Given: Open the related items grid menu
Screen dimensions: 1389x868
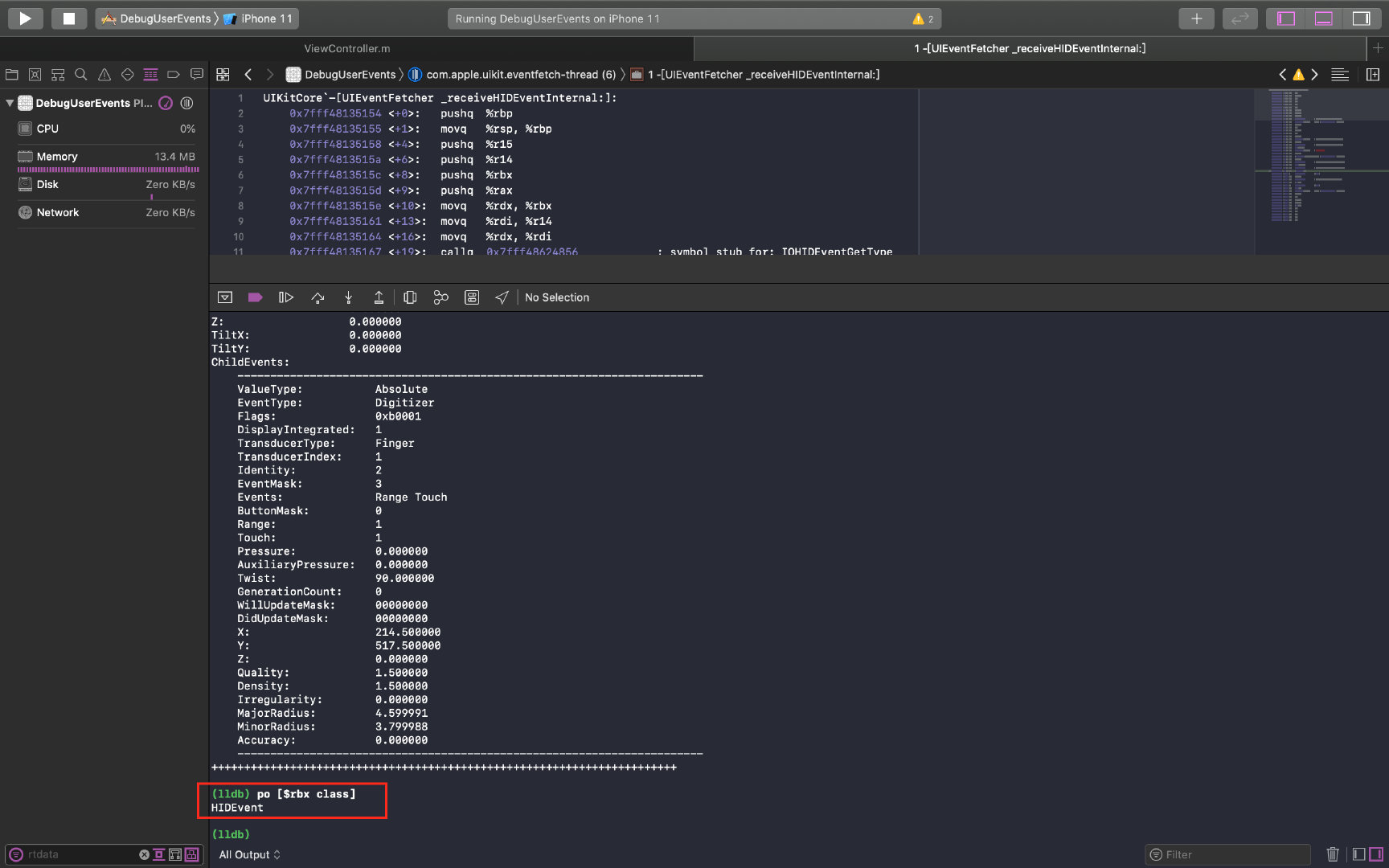Looking at the screenshot, I should point(223,75).
